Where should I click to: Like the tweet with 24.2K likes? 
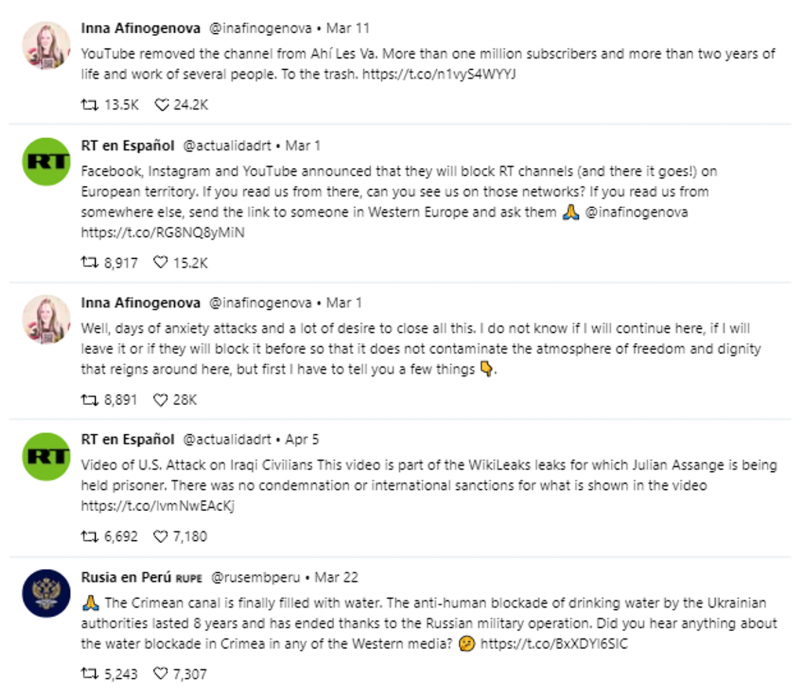(161, 105)
